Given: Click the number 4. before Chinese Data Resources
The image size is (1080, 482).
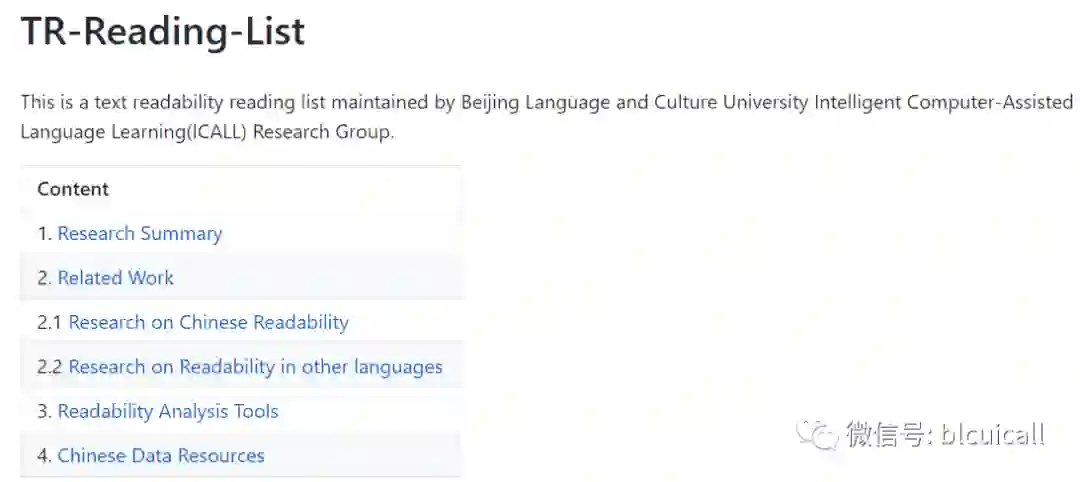Looking at the screenshot, I should point(44,456).
